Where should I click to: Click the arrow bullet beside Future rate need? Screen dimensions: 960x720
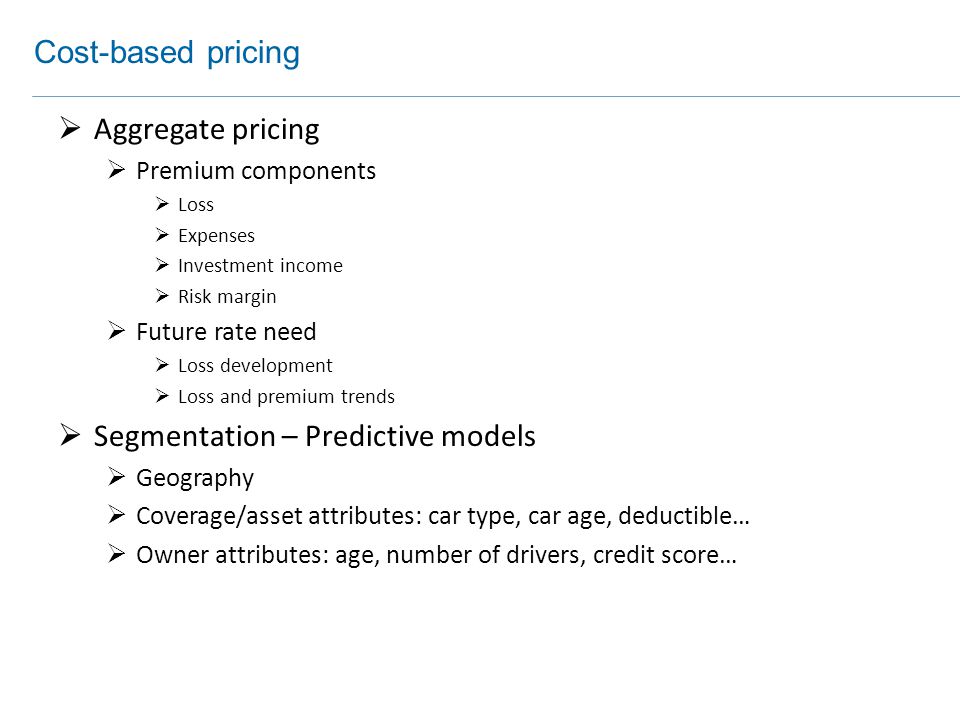point(116,331)
